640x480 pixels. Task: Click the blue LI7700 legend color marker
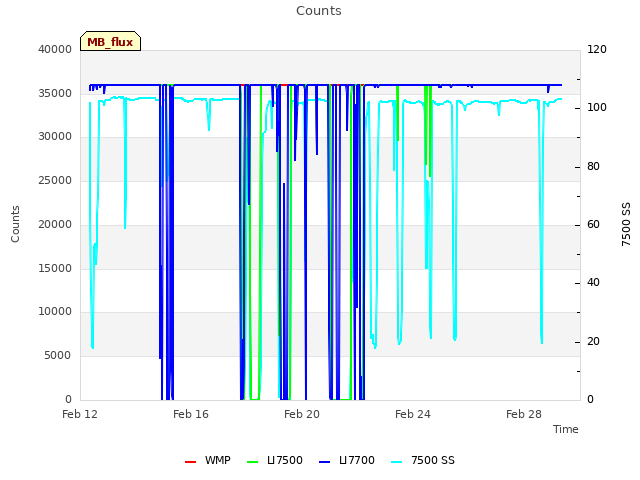[x=324, y=462]
